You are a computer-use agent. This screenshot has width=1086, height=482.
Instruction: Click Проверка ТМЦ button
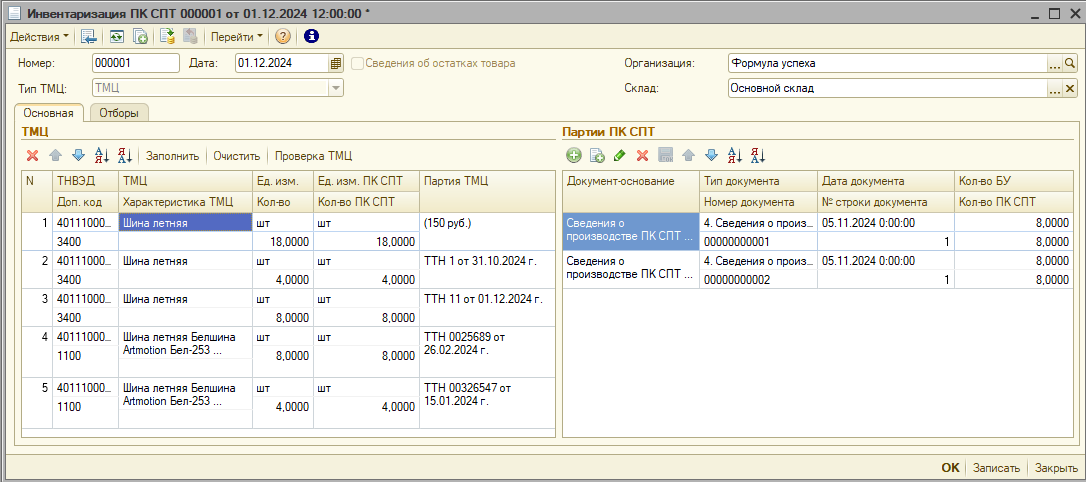pyautogui.click(x=313, y=156)
